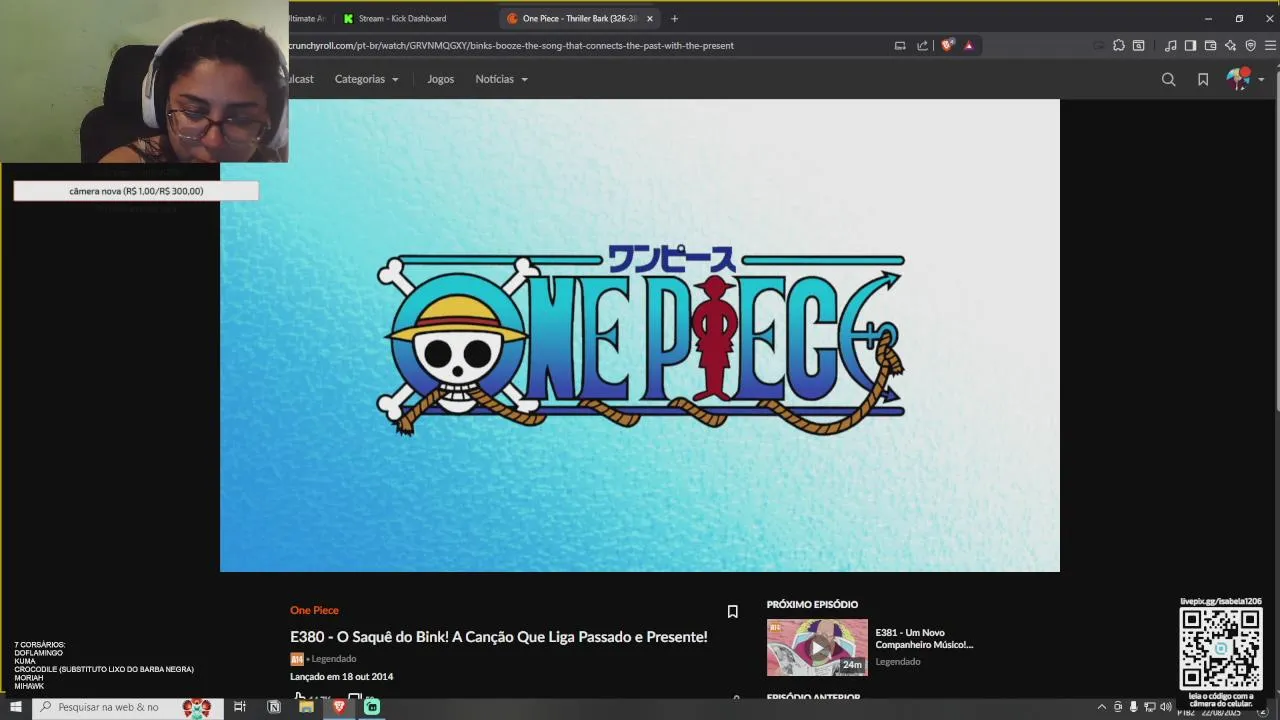Click the tab search toolbar icon

click(x=1138, y=45)
